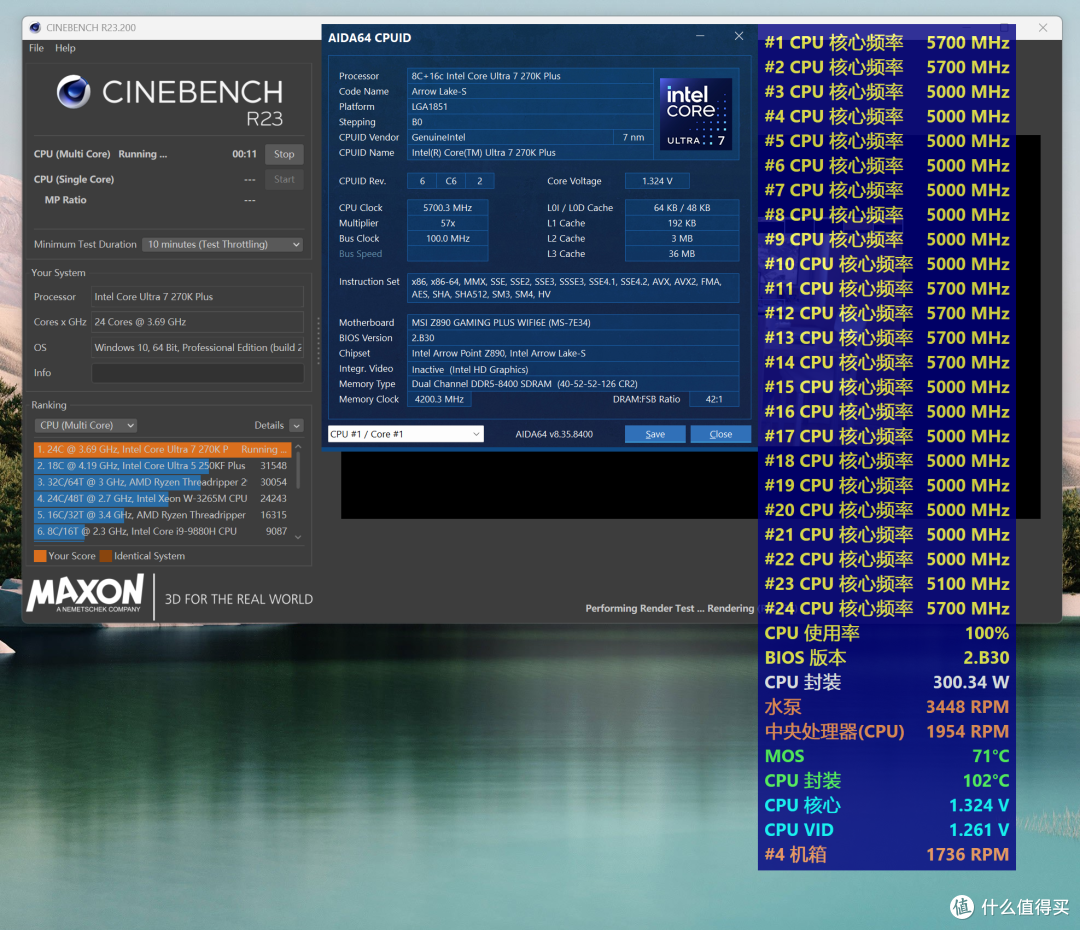The image size is (1080, 930).
Task: Click the ranking list scroll up arrow
Action: pyautogui.click(x=298, y=448)
